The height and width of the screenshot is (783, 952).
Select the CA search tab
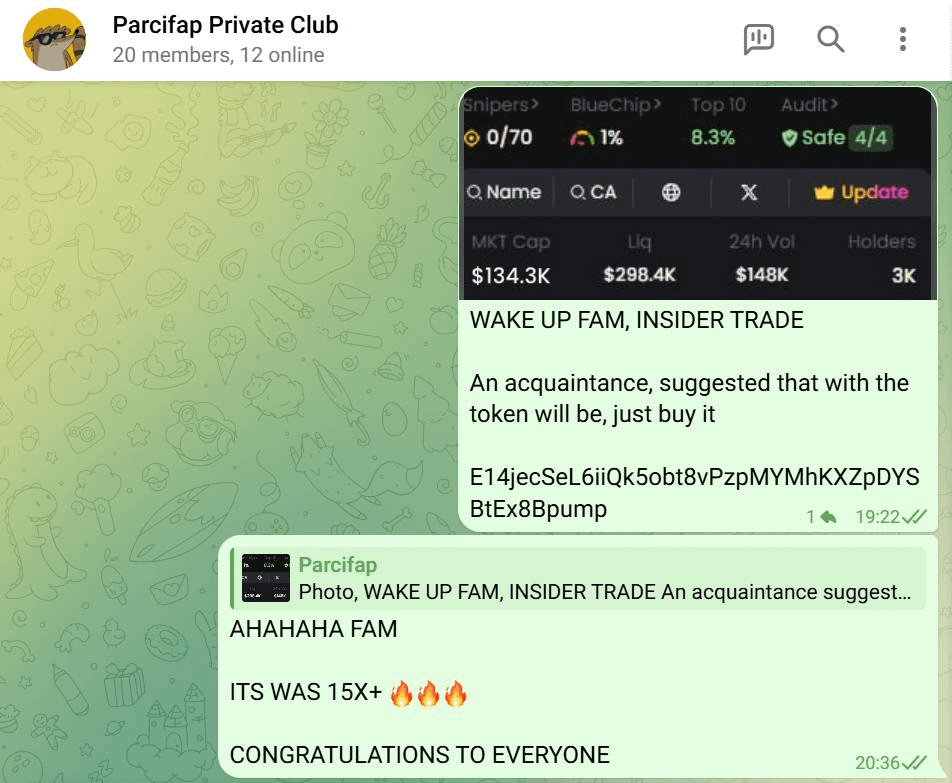click(x=593, y=192)
